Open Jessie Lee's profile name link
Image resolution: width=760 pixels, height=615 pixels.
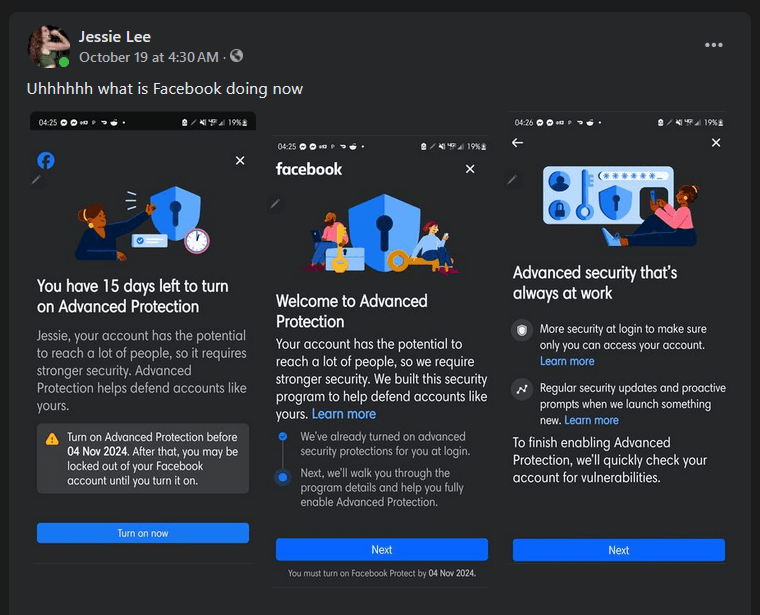[x=115, y=37]
